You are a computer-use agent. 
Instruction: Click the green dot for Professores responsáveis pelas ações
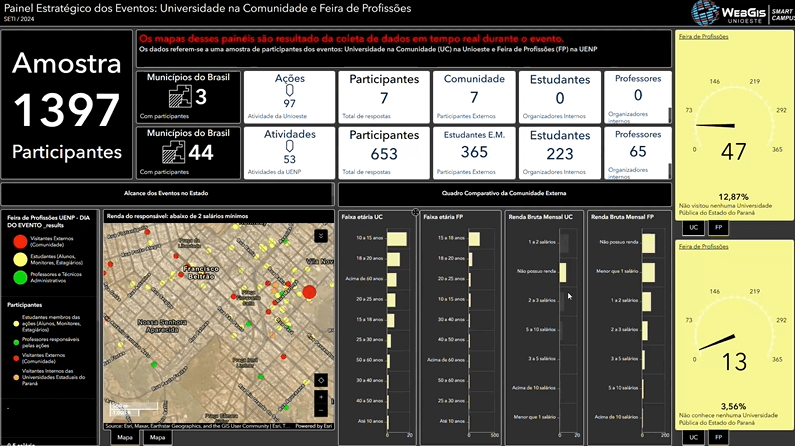pos(16,343)
